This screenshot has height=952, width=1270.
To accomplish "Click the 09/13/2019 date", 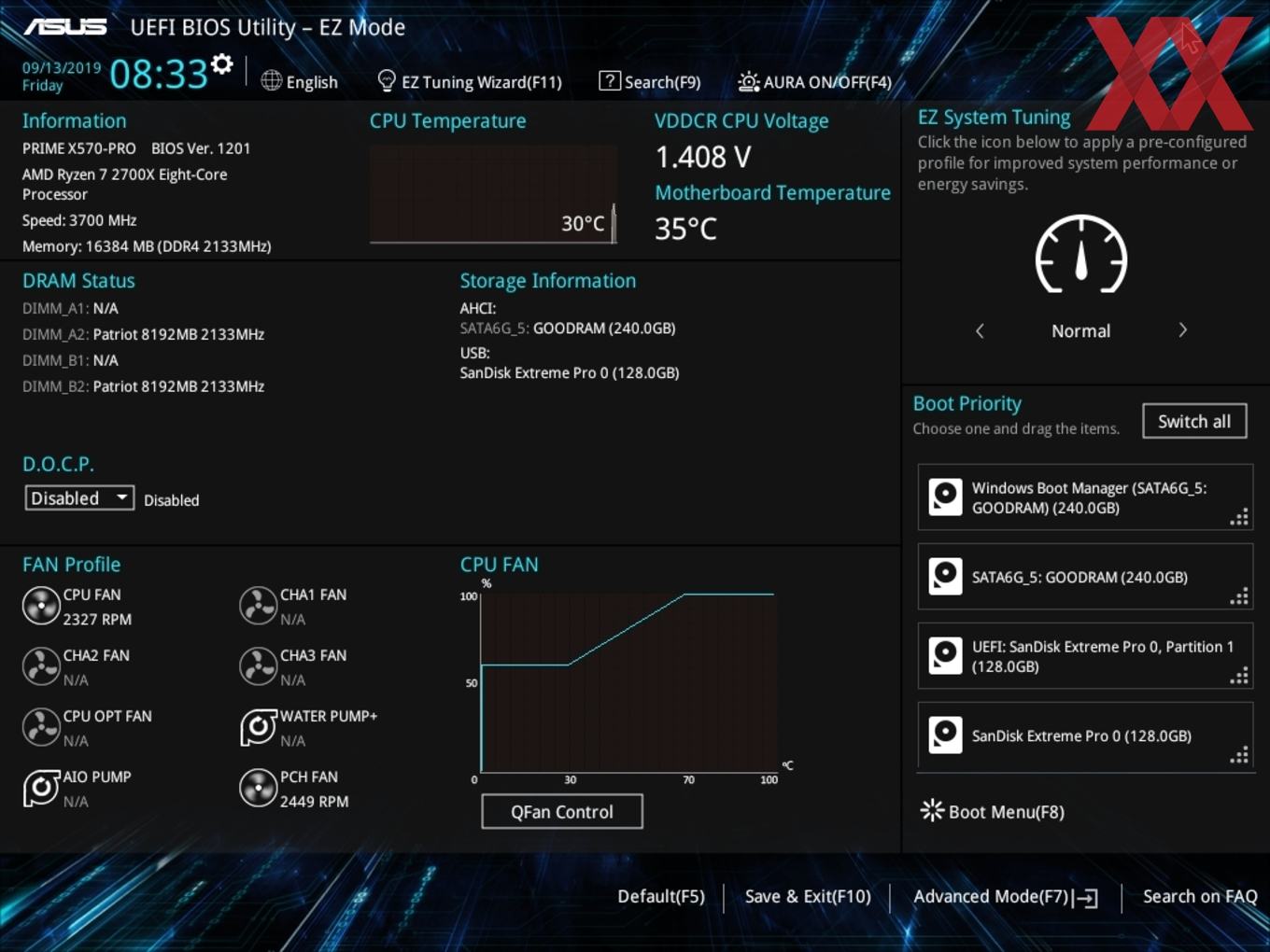I will coord(62,67).
